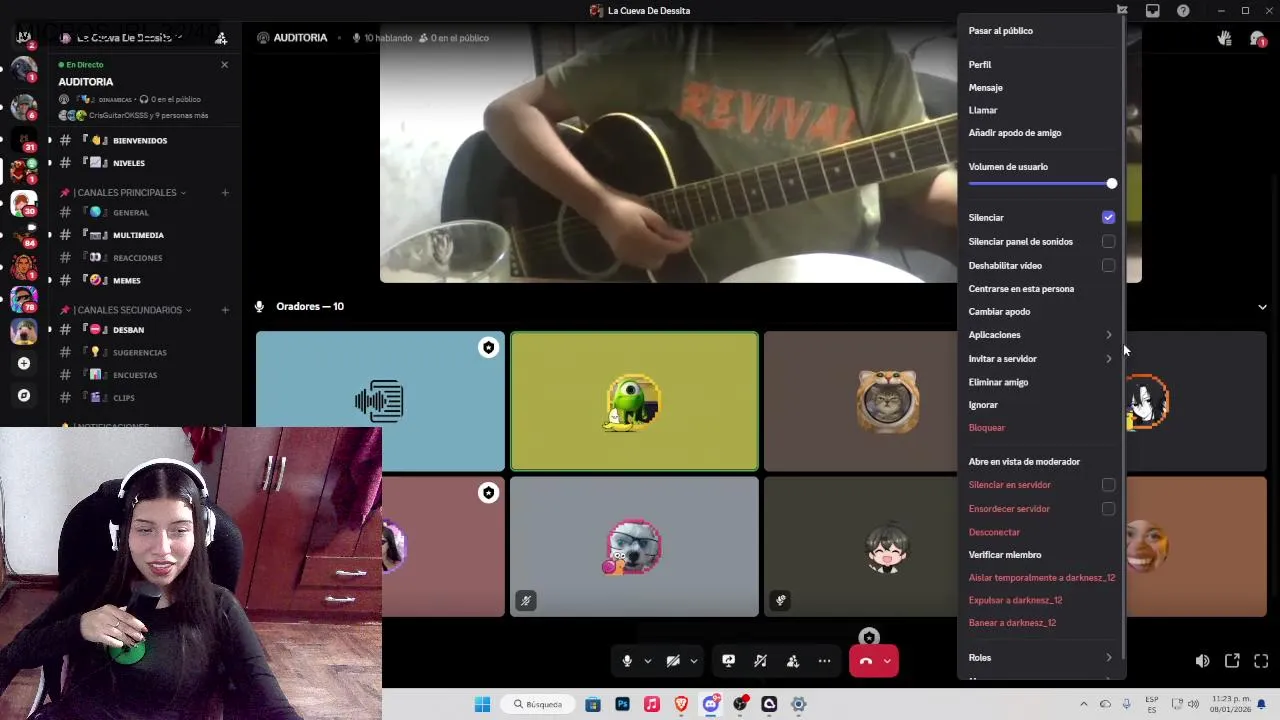Click the crossed-out music note icon
The width and height of the screenshot is (1280, 720).
(761, 661)
